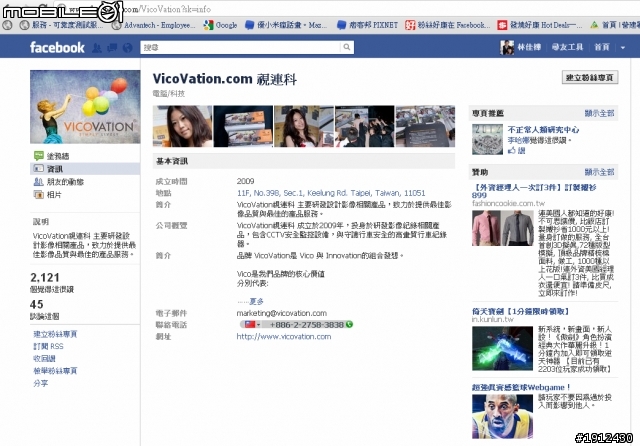Click the photos icon in sidebar
Screen dimensions: 640x446
tap(38, 195)
